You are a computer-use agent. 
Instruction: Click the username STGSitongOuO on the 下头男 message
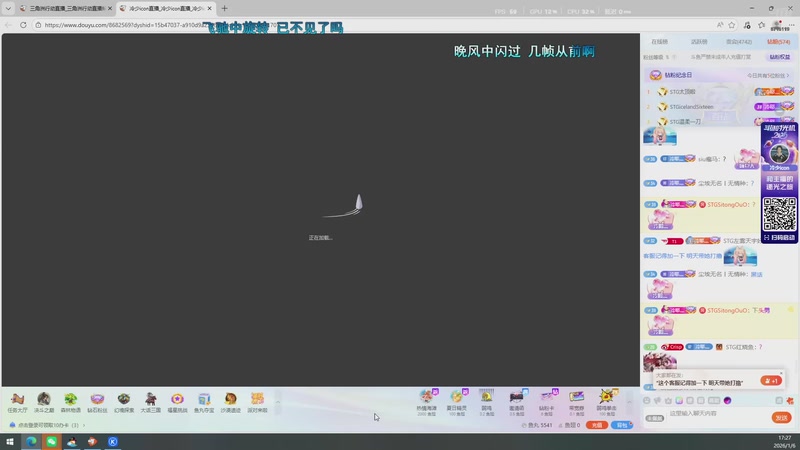(x=728, y=310)
